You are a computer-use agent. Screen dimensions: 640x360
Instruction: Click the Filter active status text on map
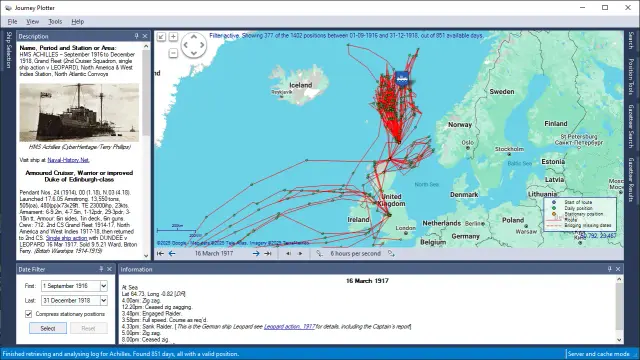[347, 36]
